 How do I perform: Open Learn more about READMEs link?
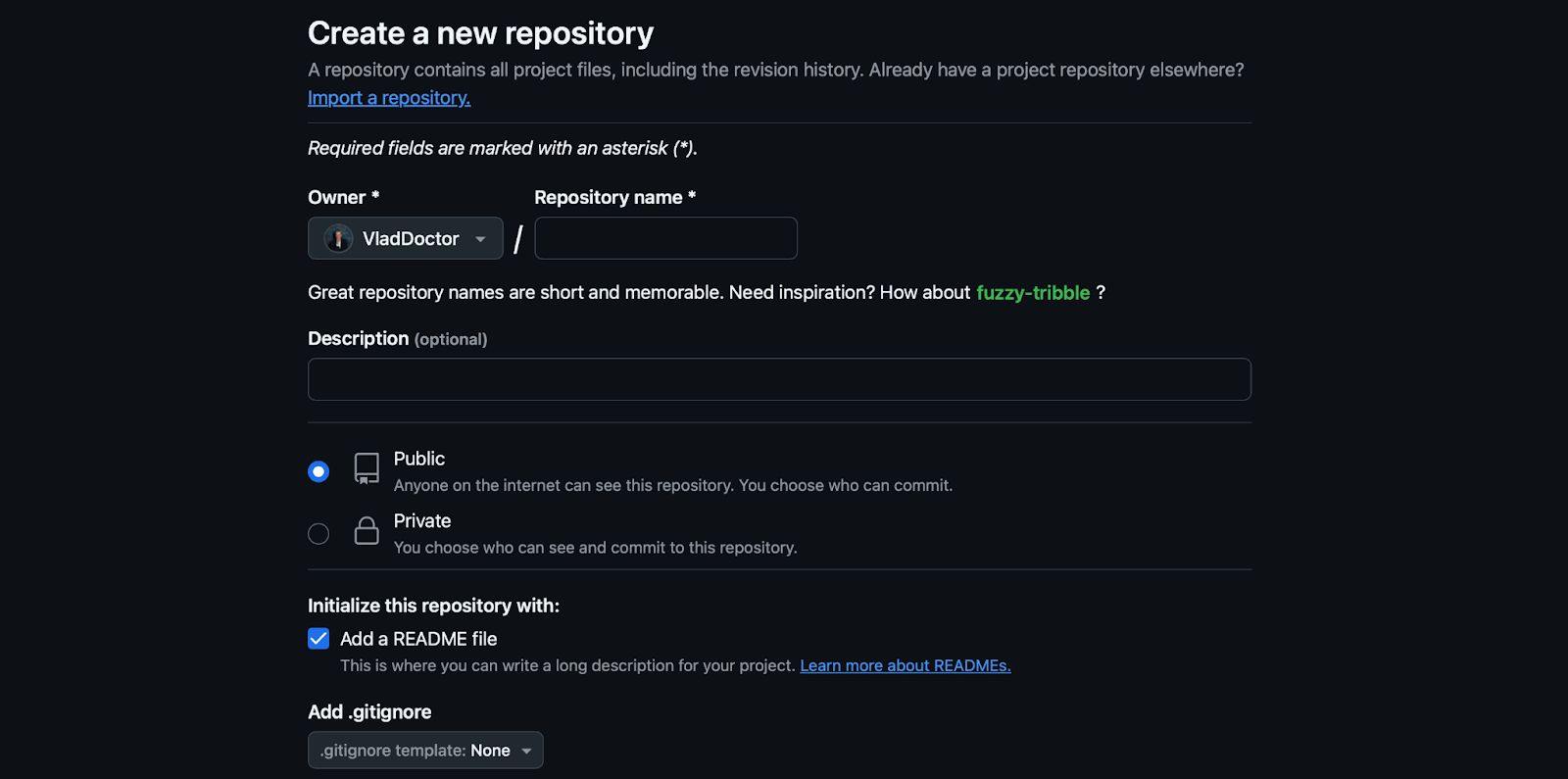[906, 665]
